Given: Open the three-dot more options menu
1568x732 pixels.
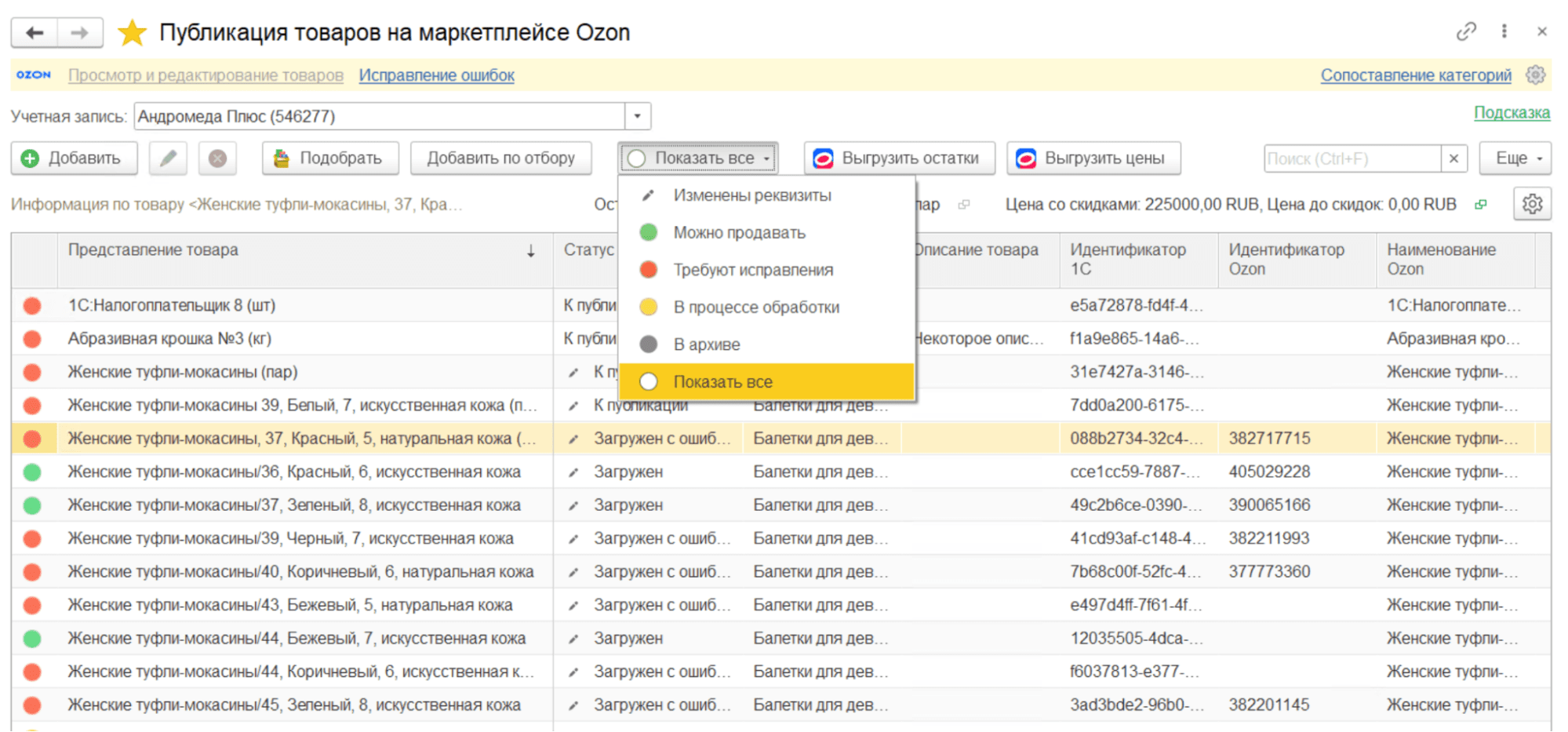Looking at the screenshot, I should pyautogui.click(x=1504, y=31).
